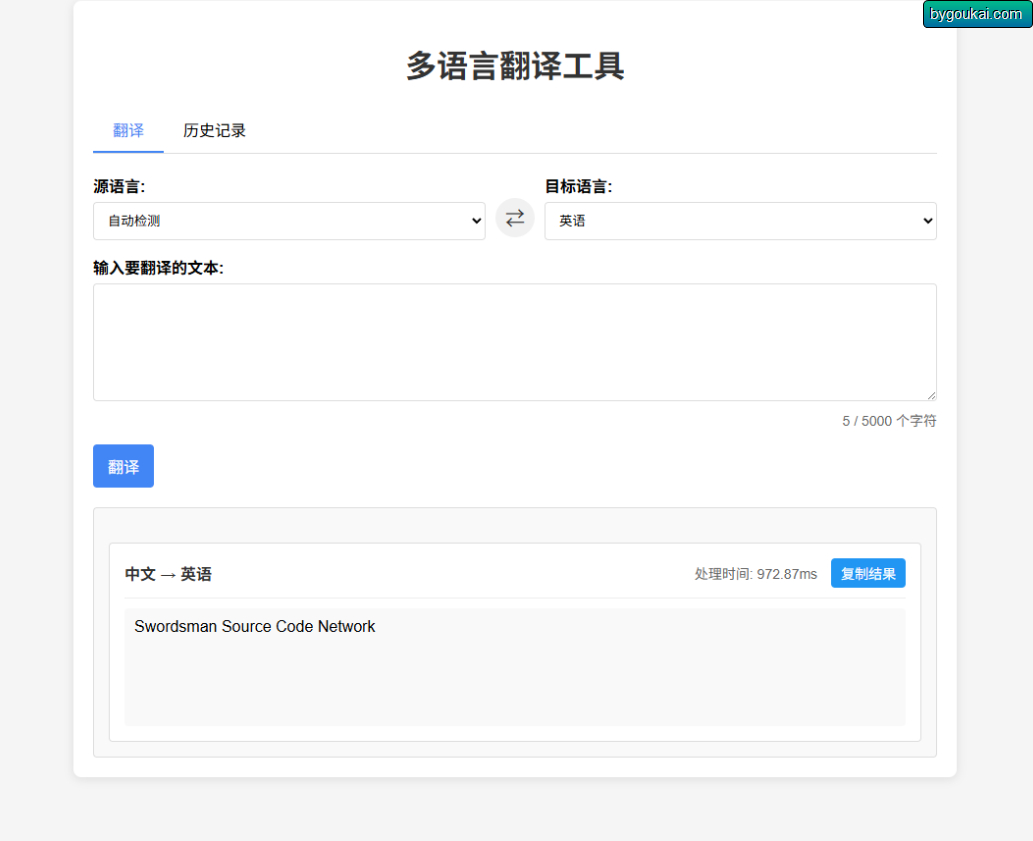Open the 历史记录 tab

click(x=214, y=131)
